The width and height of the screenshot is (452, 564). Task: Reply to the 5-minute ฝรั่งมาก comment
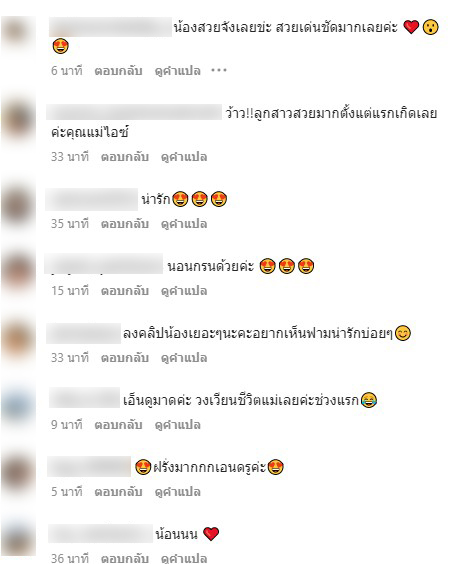click(118, 492)
